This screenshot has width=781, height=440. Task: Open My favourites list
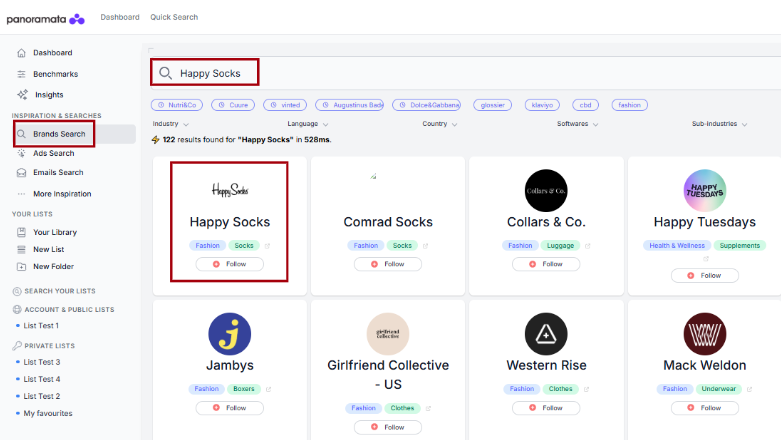pos(48,413)
